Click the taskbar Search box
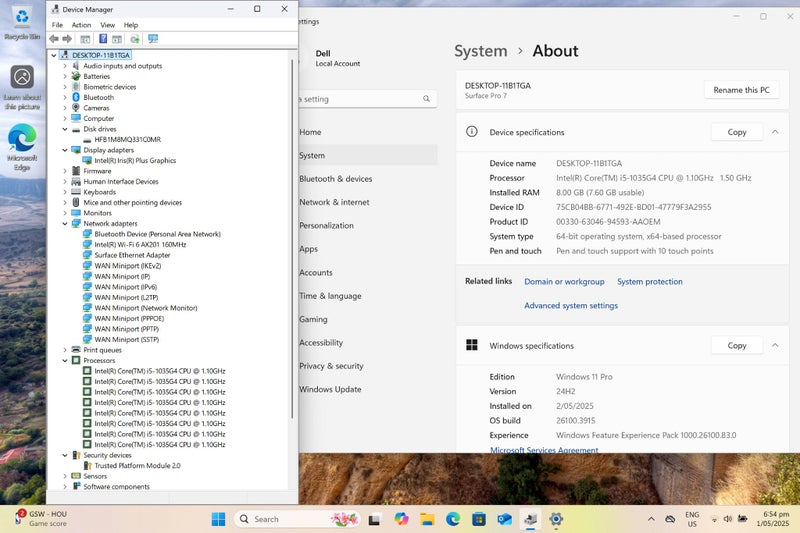 (297, 519)
